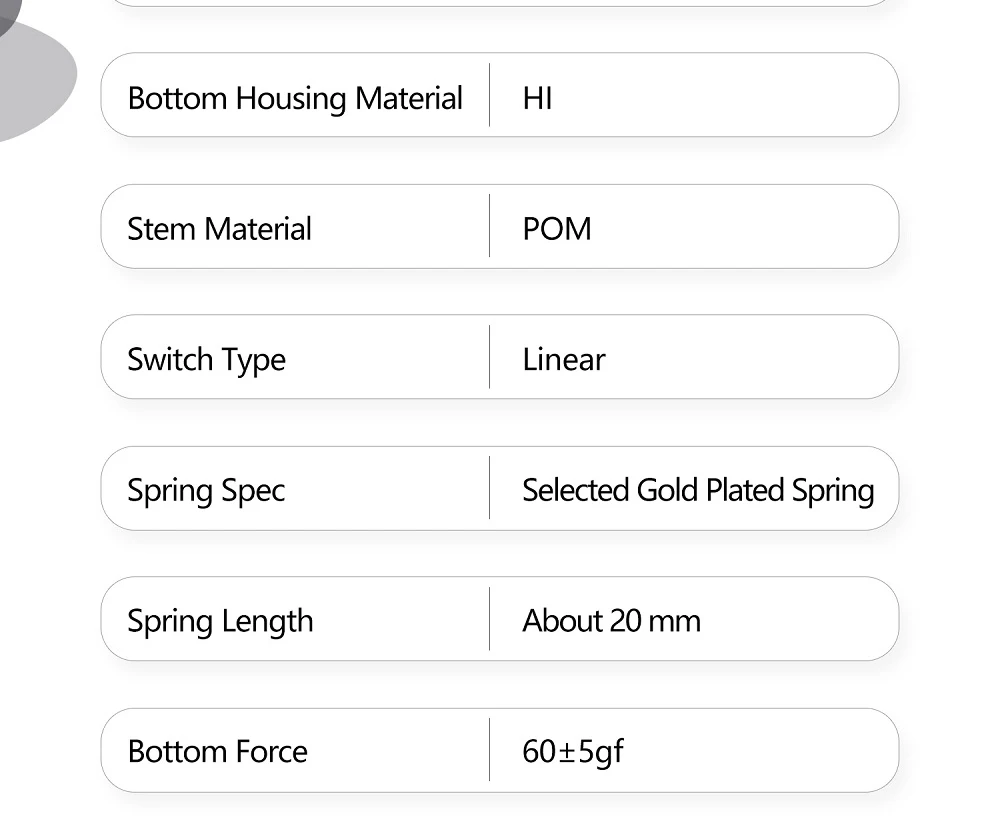
Task: Click the divider in Spring Length row
Action: click(x=489, y=618)
